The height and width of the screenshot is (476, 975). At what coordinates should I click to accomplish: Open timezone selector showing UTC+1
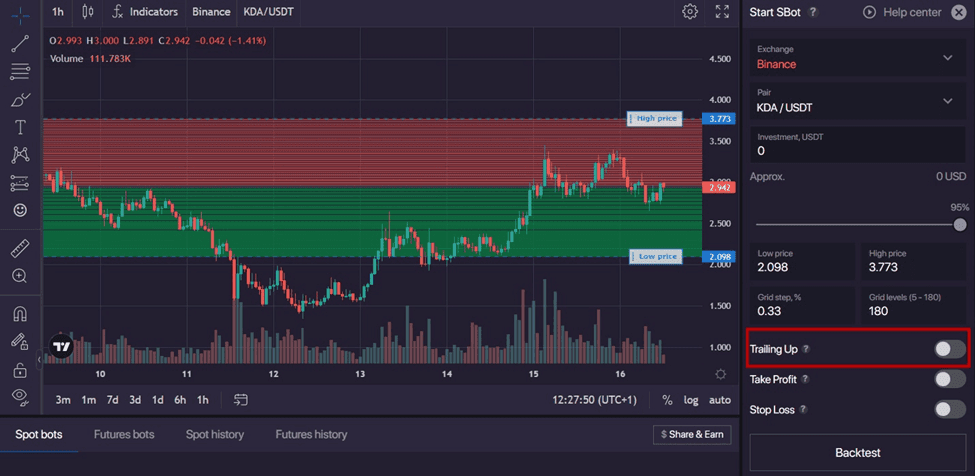pos(594,400)
